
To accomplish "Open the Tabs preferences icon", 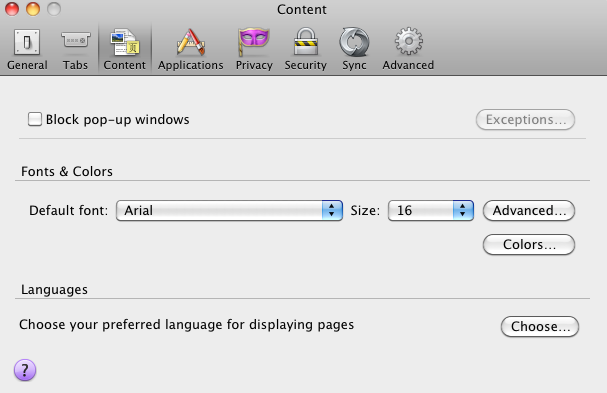I will coord(75,40).
